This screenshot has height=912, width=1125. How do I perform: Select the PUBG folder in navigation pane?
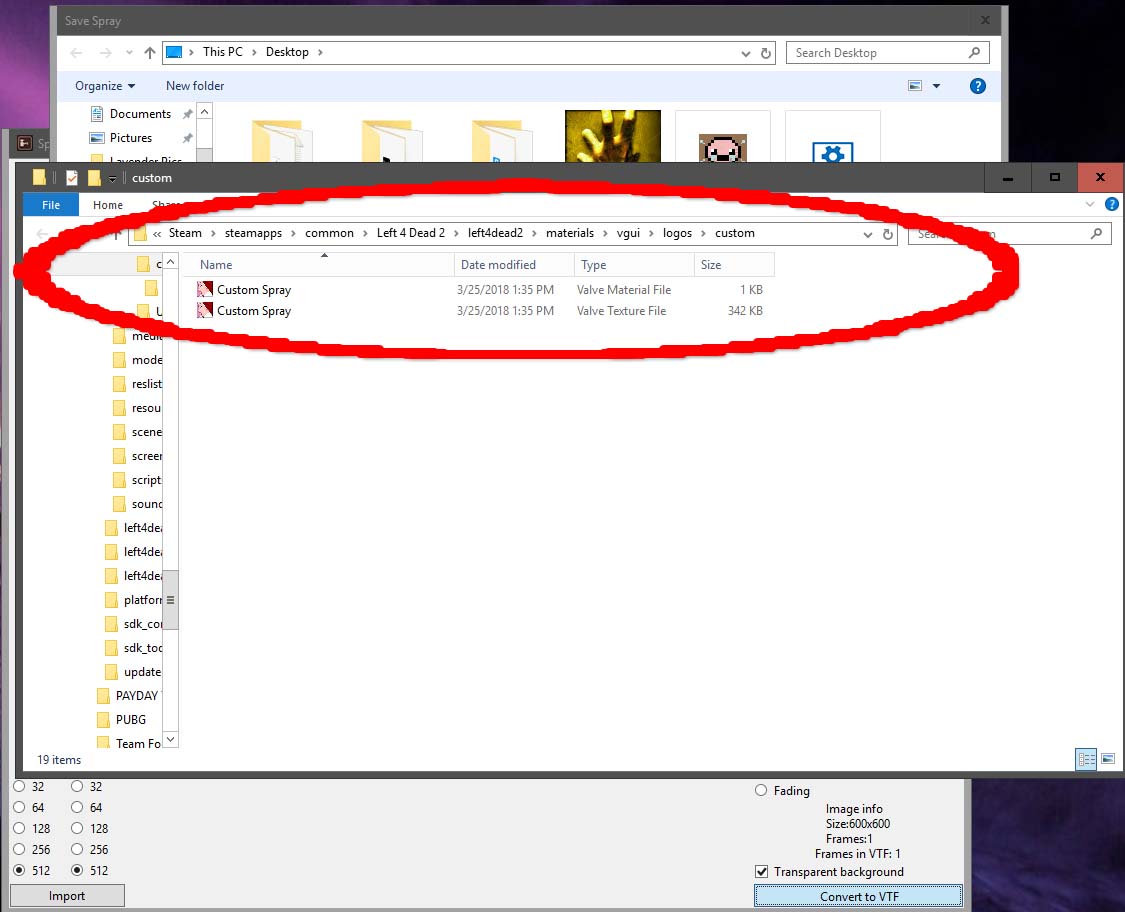(130, 719)
